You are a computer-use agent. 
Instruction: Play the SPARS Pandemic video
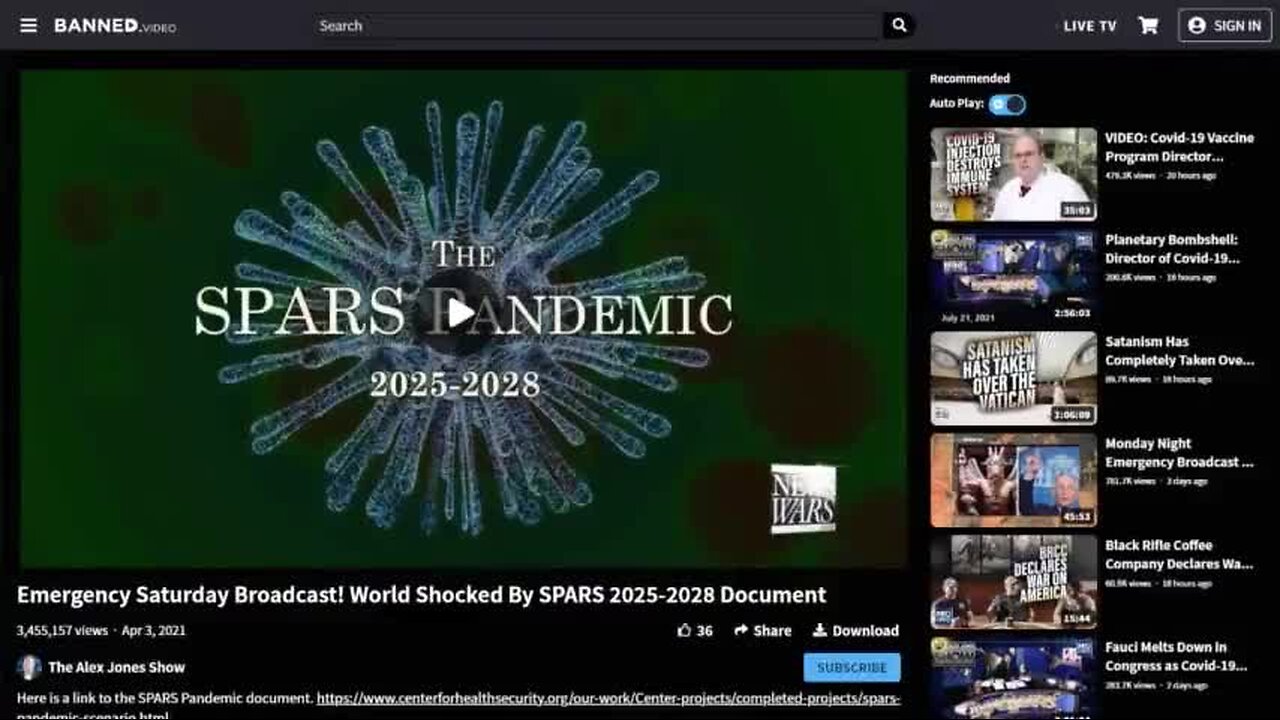click(x=461, y=313)
